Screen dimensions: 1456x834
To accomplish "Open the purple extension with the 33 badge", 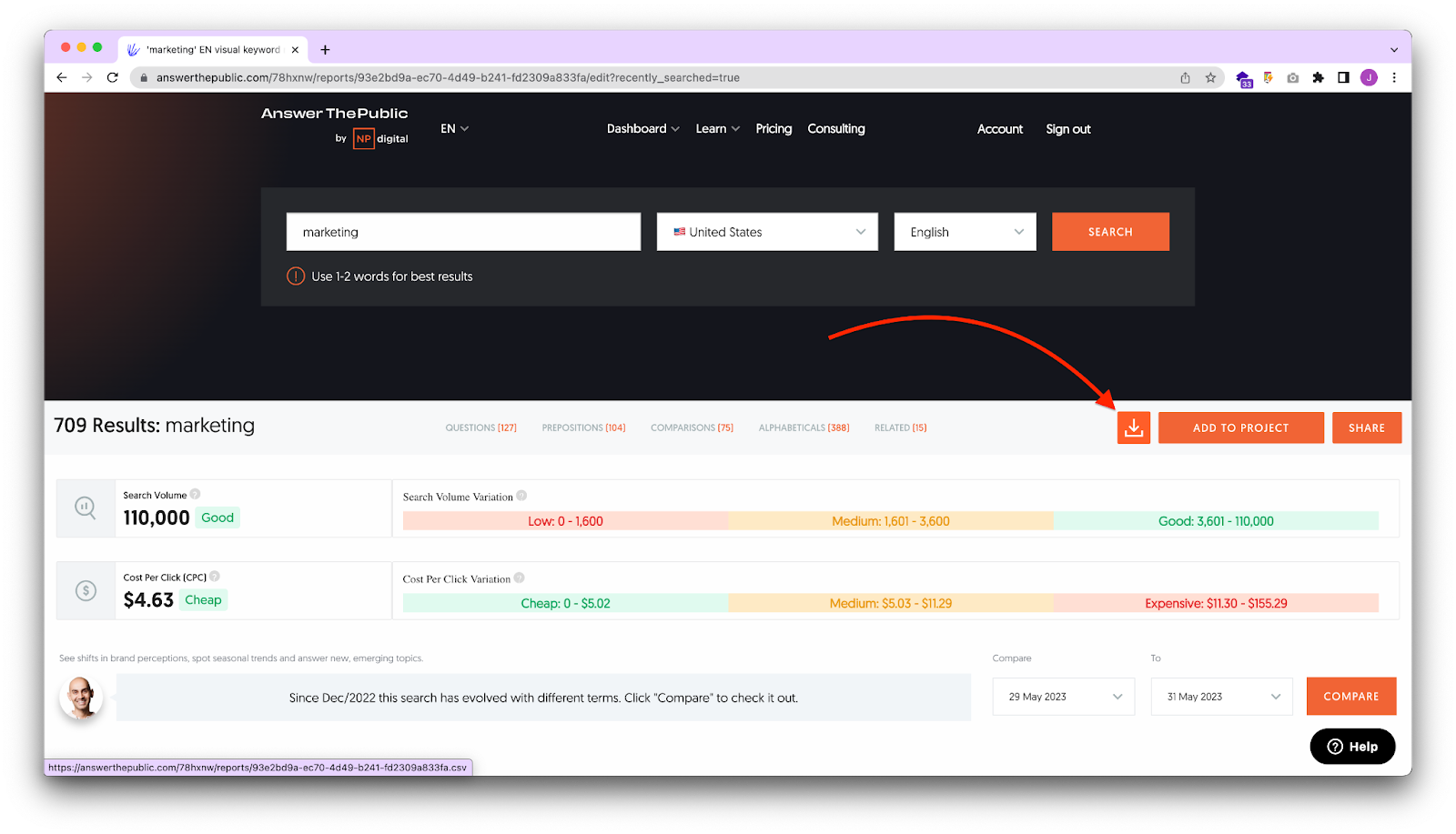I will [x=1243, y=79].
